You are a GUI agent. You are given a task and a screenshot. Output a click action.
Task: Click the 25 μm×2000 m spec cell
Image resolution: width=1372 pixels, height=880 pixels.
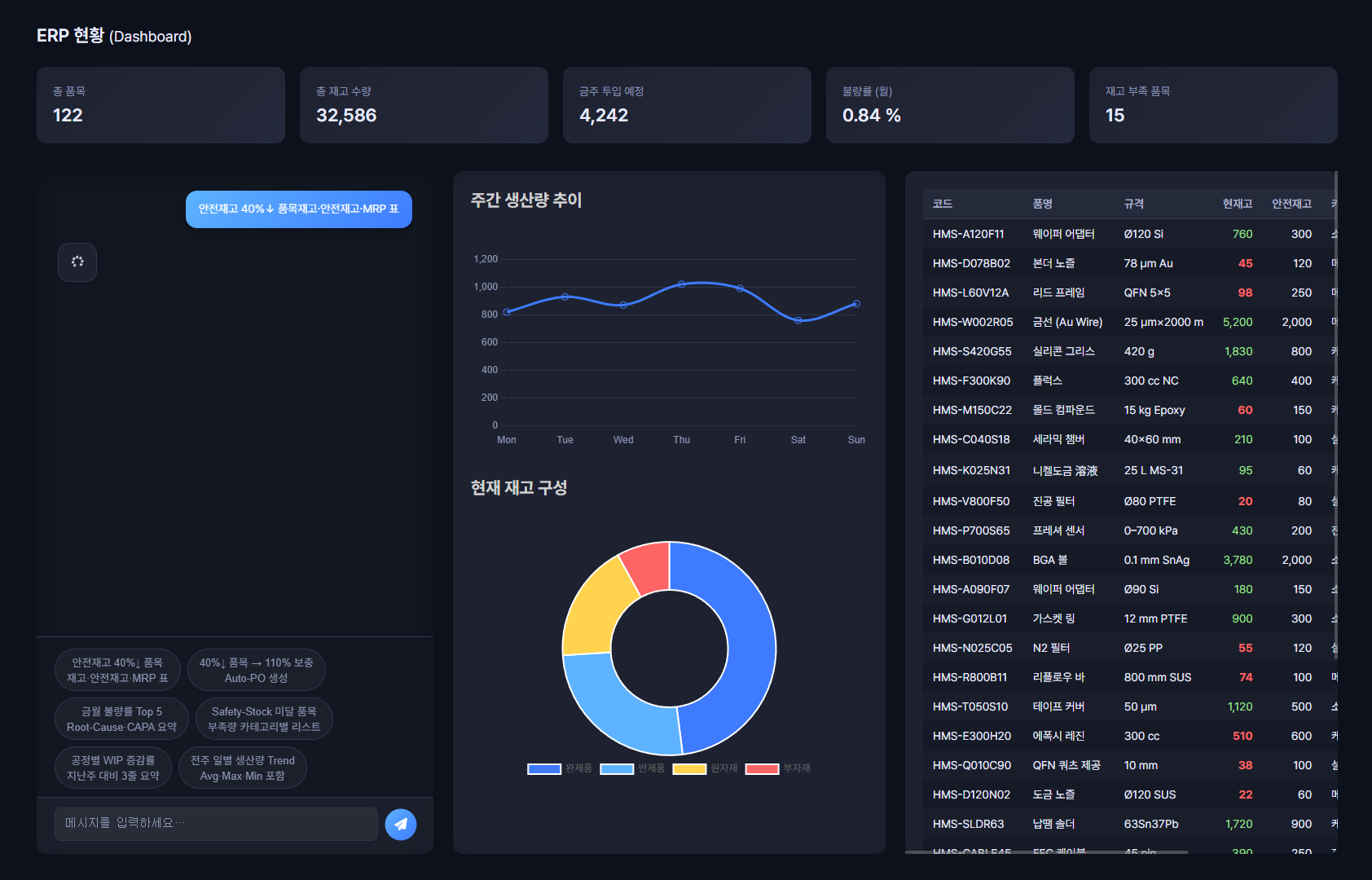click(x=1163, y=322)
